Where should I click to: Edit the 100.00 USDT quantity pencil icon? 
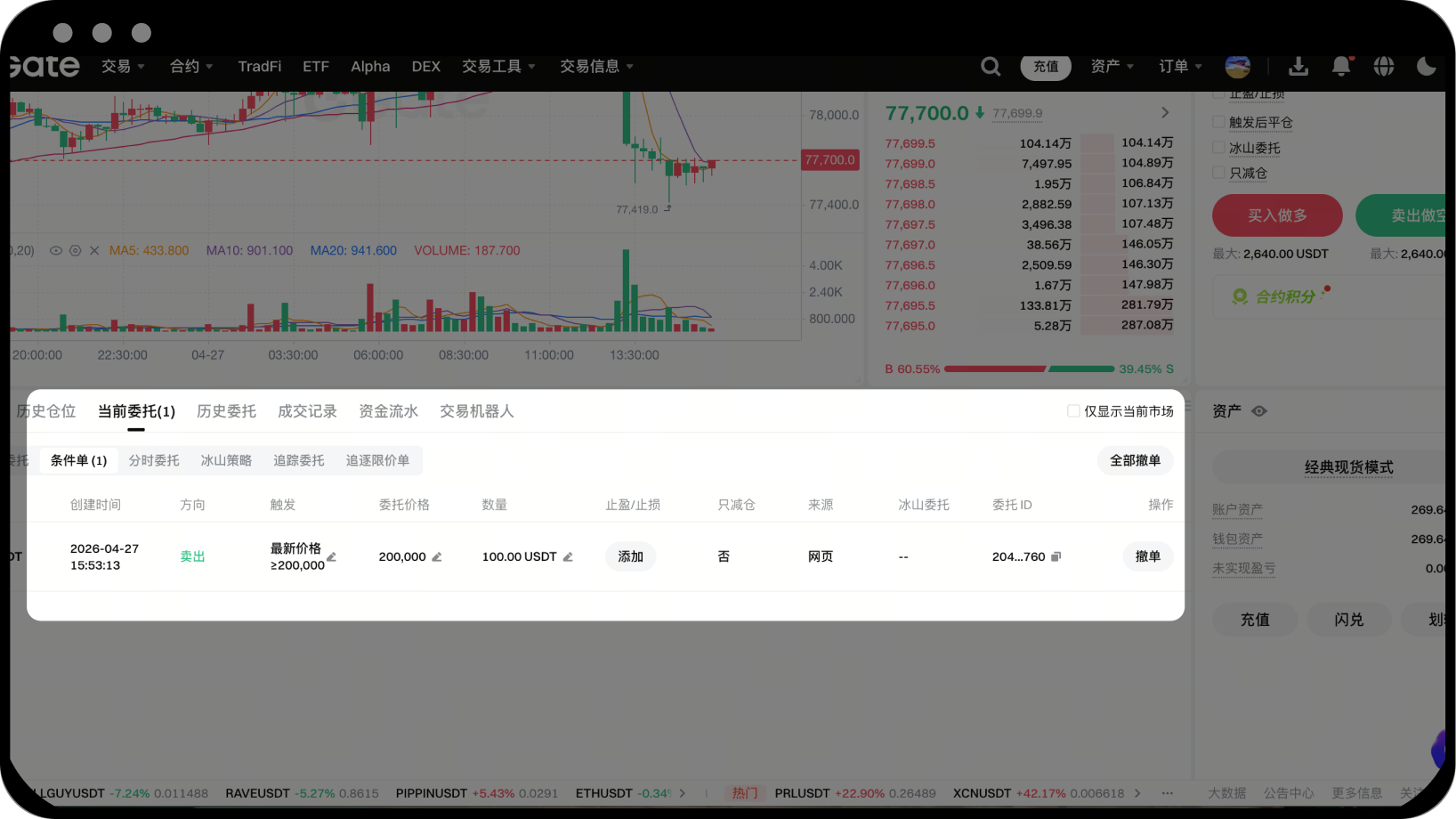pyautogui.click(x=568, y=557)
